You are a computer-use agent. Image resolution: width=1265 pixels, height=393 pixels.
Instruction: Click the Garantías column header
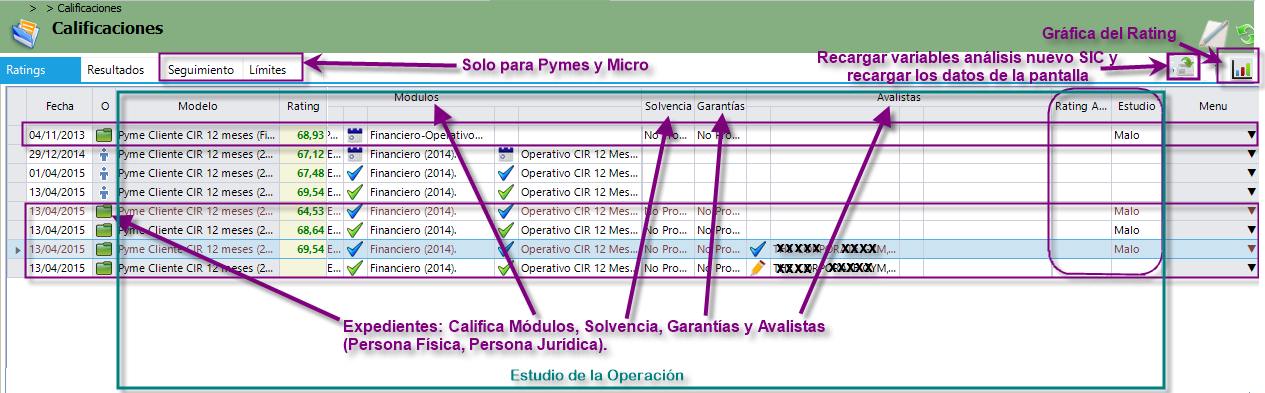pos(720,105)
